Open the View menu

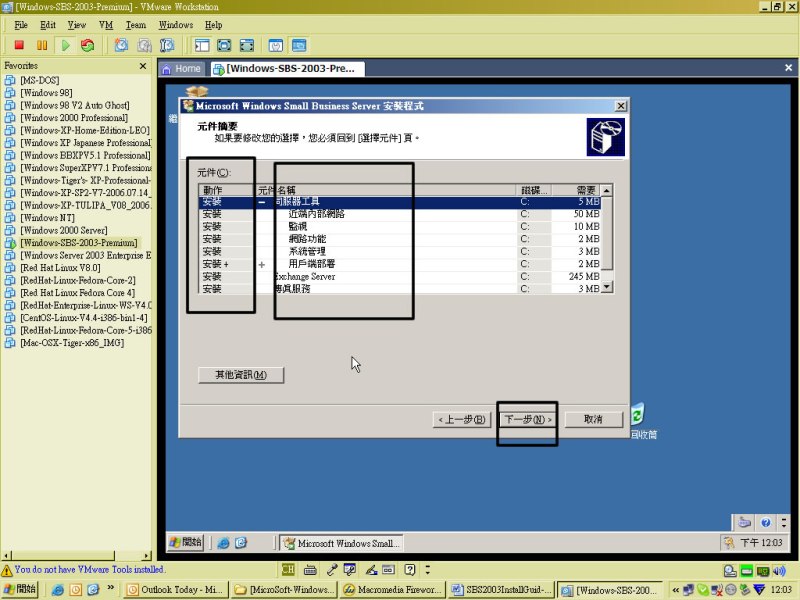click(77, 25)
